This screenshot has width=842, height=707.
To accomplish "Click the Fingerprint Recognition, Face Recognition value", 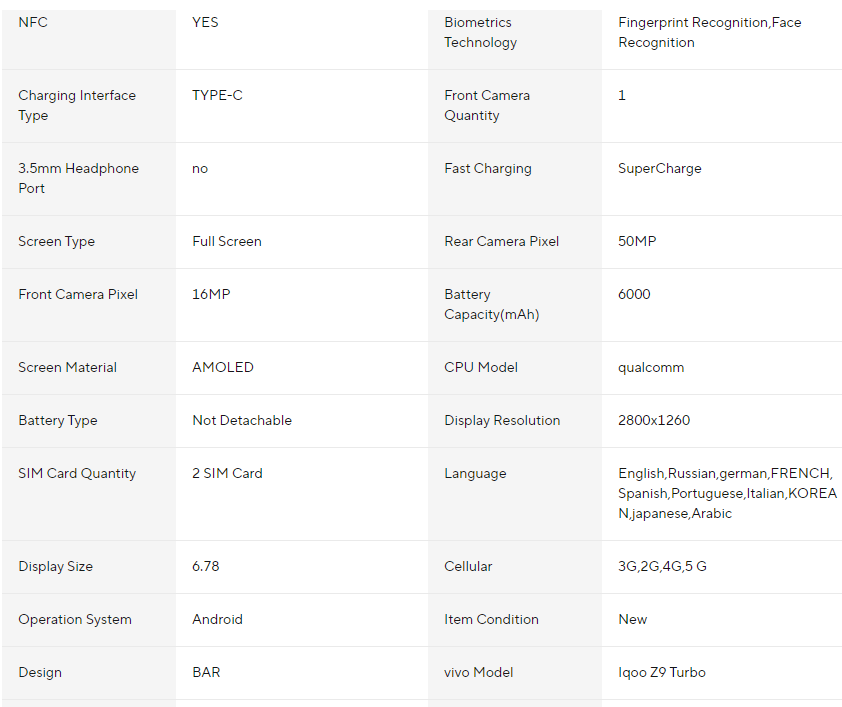I will coord(709,32).
